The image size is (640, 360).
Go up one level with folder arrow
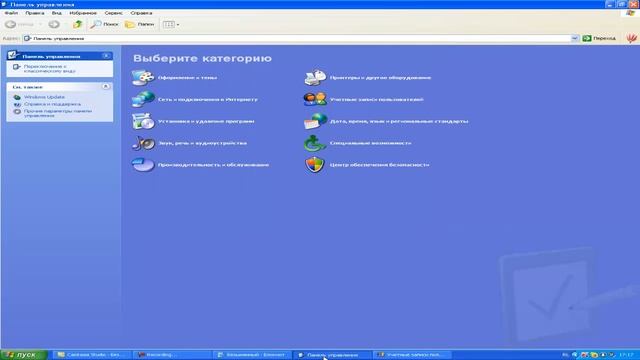click(77, 24)
